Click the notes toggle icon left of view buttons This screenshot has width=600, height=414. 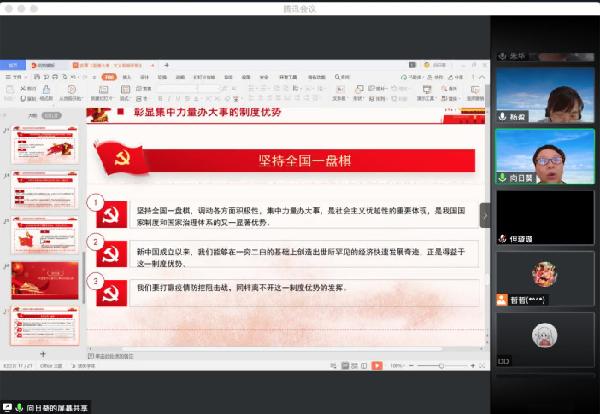coord(333,366)
